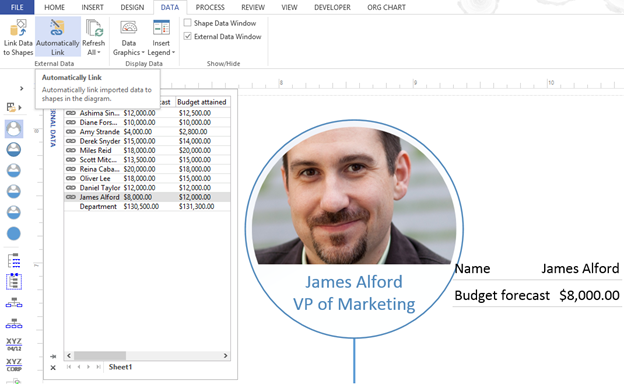Image resolution: width=624 pixels, height=384 pixels.
Task: Close the External Data window
Action: [x=53, y=368]
